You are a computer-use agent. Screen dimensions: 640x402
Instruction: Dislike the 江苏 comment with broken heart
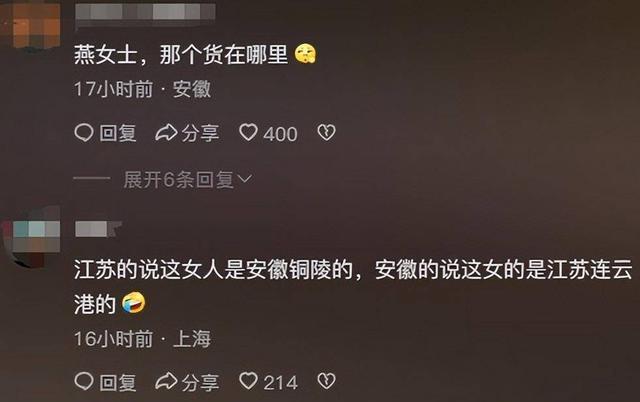tap(327, 381)
